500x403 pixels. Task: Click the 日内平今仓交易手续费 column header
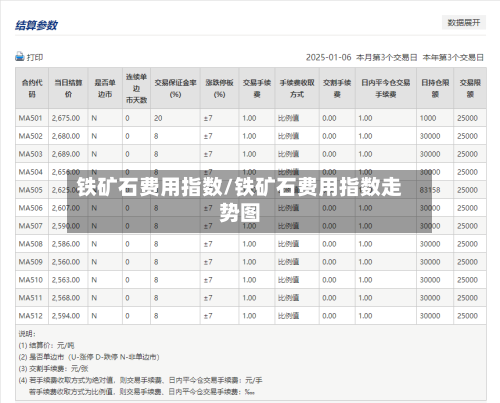click(386, 88)
